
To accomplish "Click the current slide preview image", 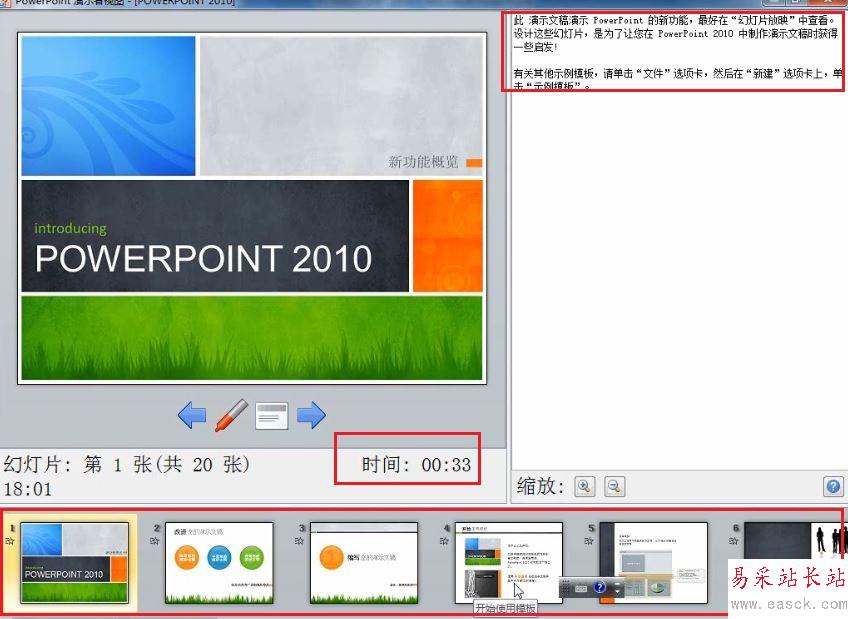I will coord(252,207).
